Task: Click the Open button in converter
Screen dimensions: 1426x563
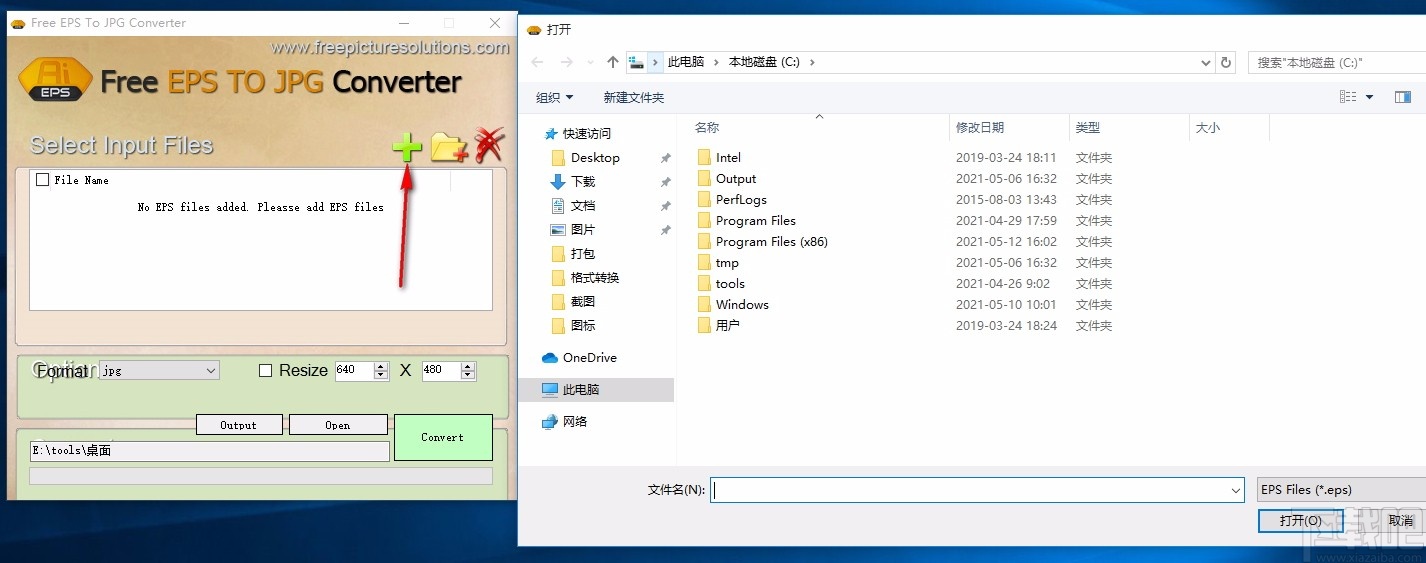Action: (x=338, y=425)
